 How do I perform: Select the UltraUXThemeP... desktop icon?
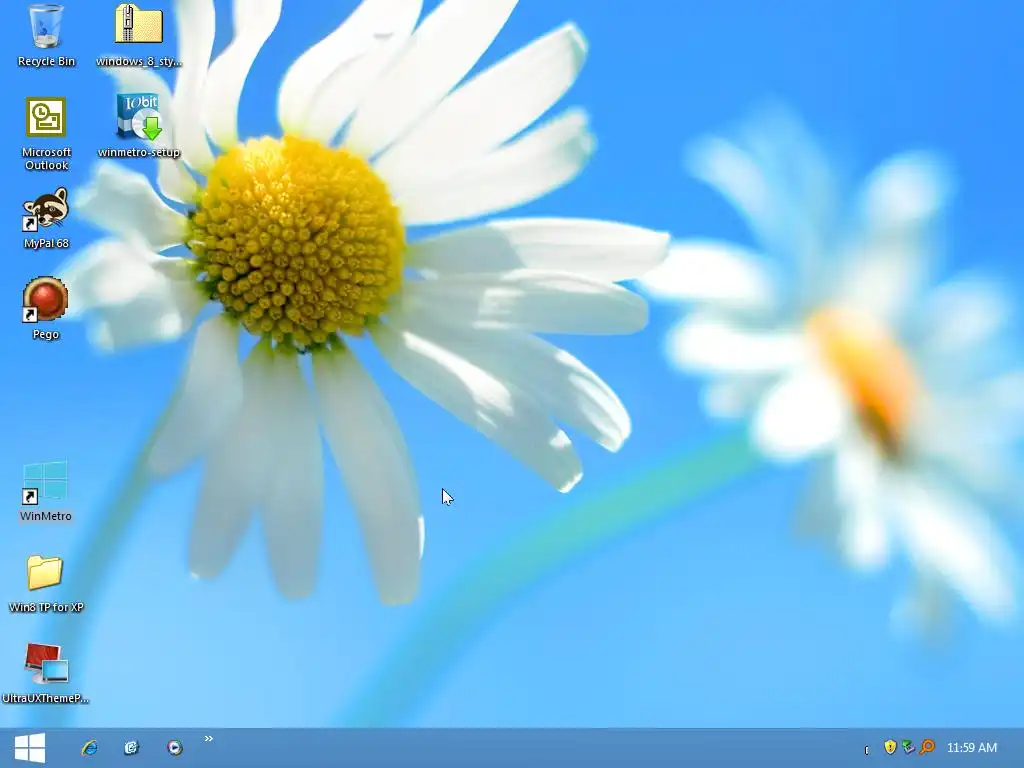(x=46, y=664)
